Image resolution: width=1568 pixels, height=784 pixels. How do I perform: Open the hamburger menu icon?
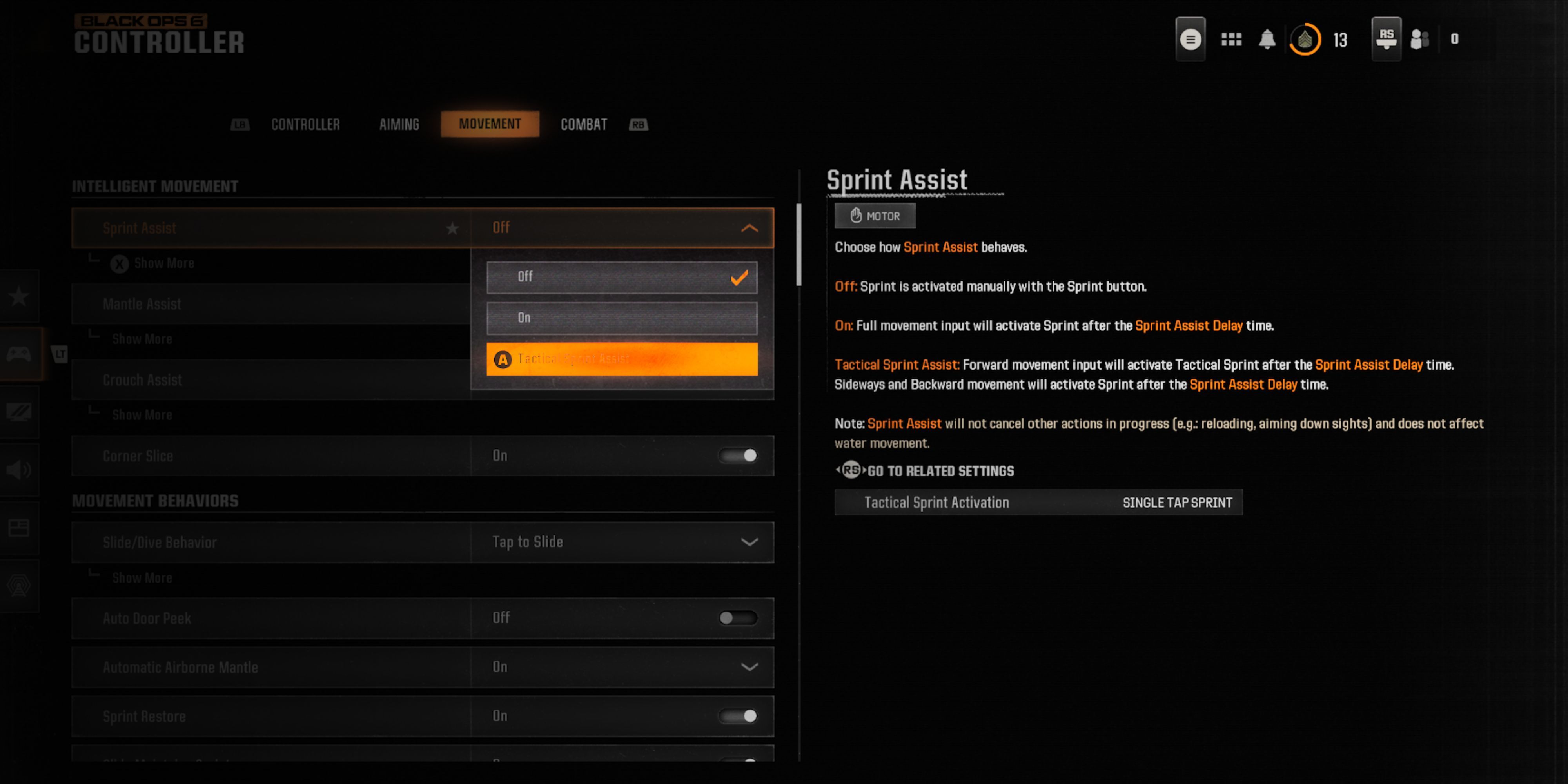coord(1190,40)
